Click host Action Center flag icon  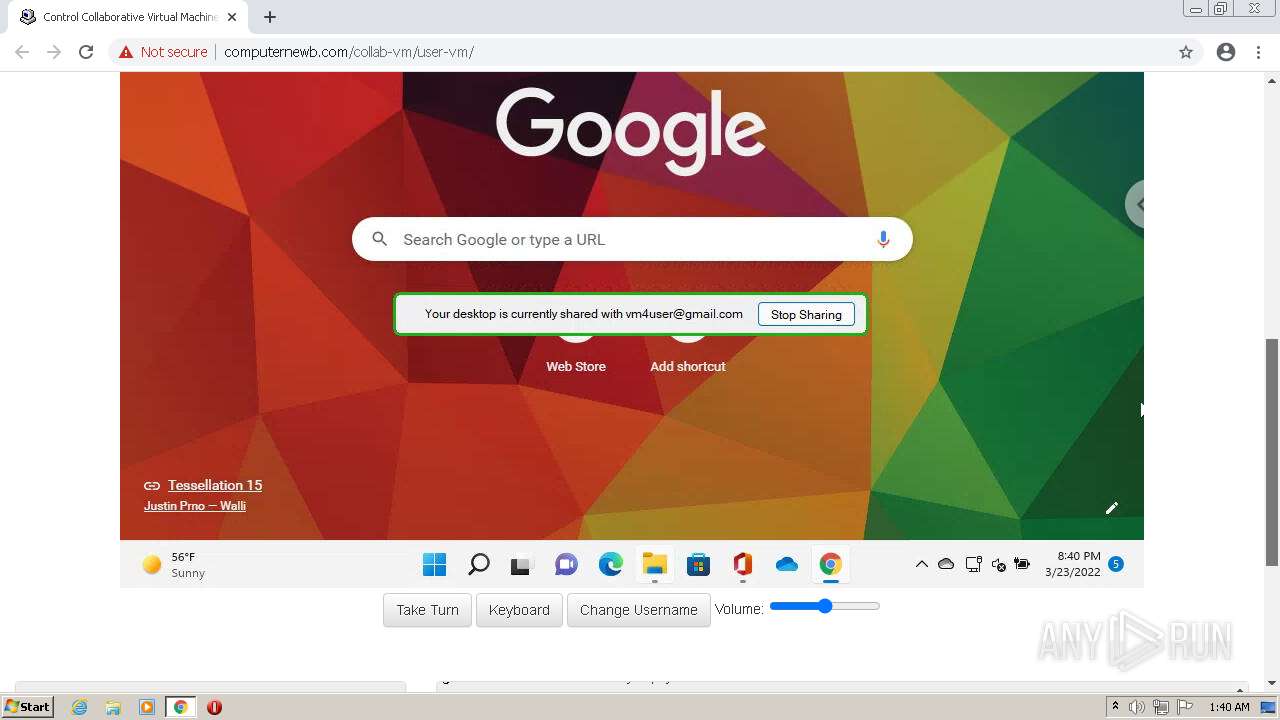point(1184,707)
